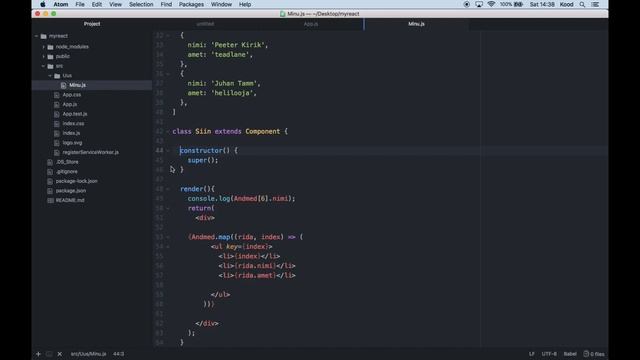Screen dimensions: 640x360
Task: Expand the public folder arrow
Action: (43, 57)
